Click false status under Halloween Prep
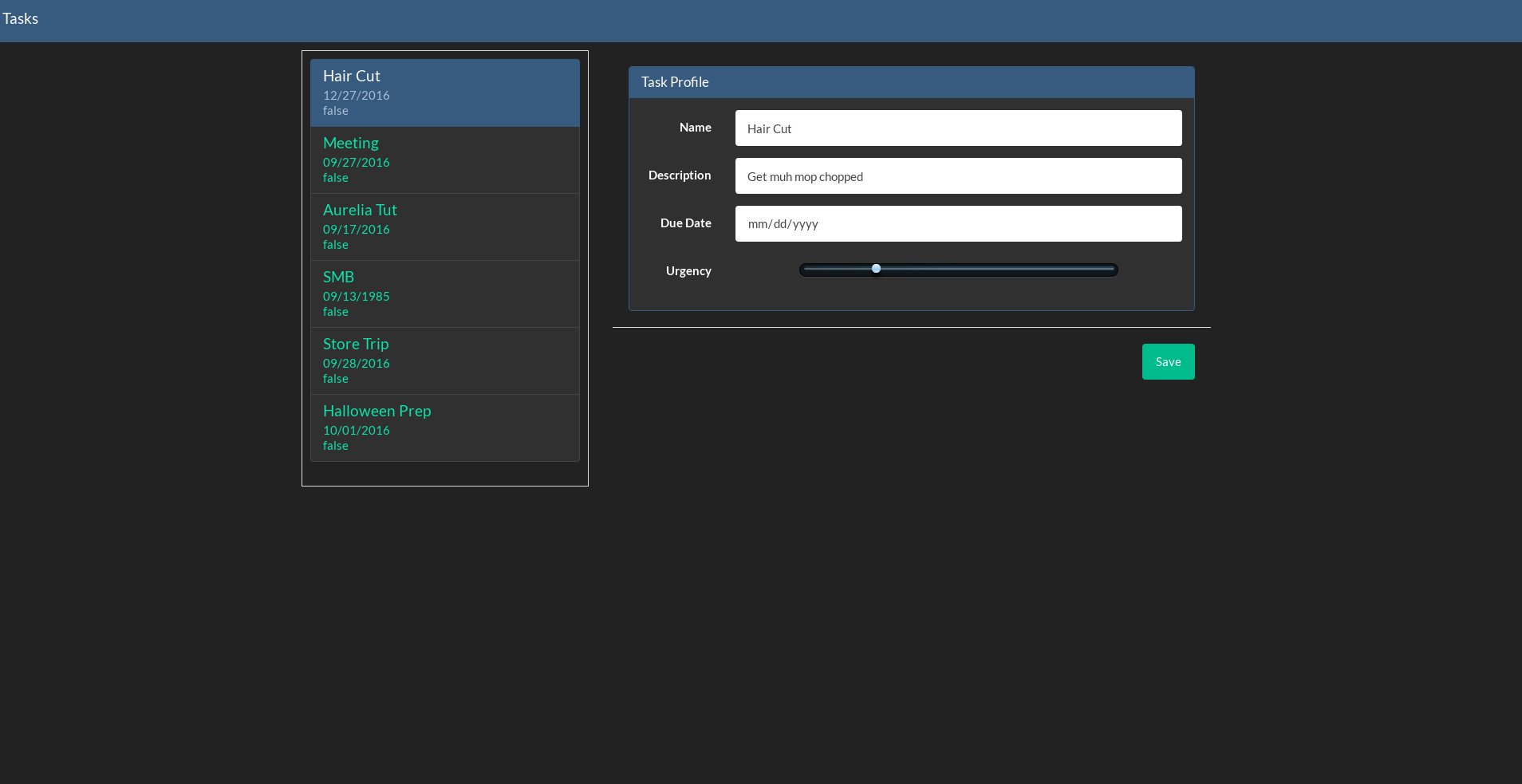 click(336, 446)
